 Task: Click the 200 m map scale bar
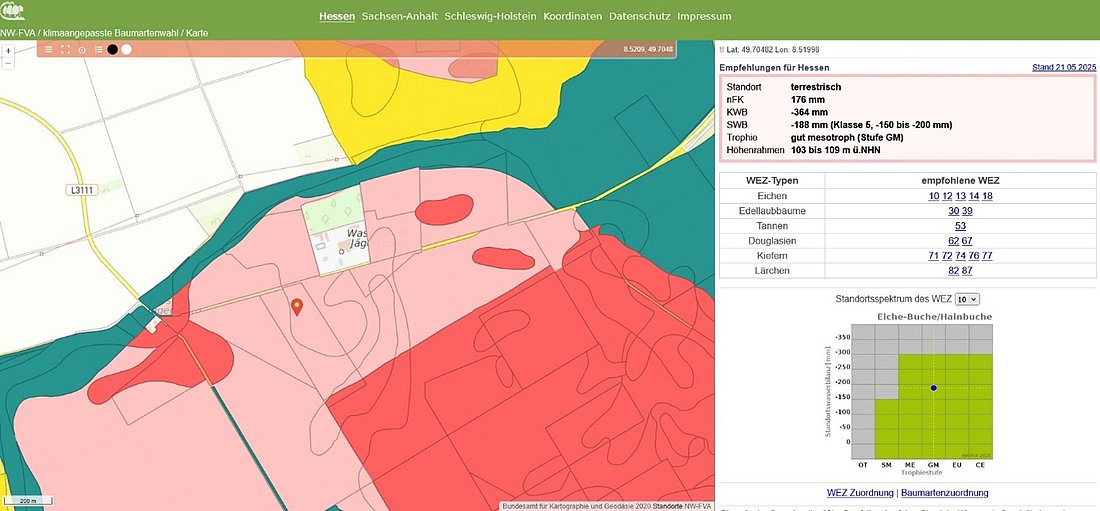point(27,501)
